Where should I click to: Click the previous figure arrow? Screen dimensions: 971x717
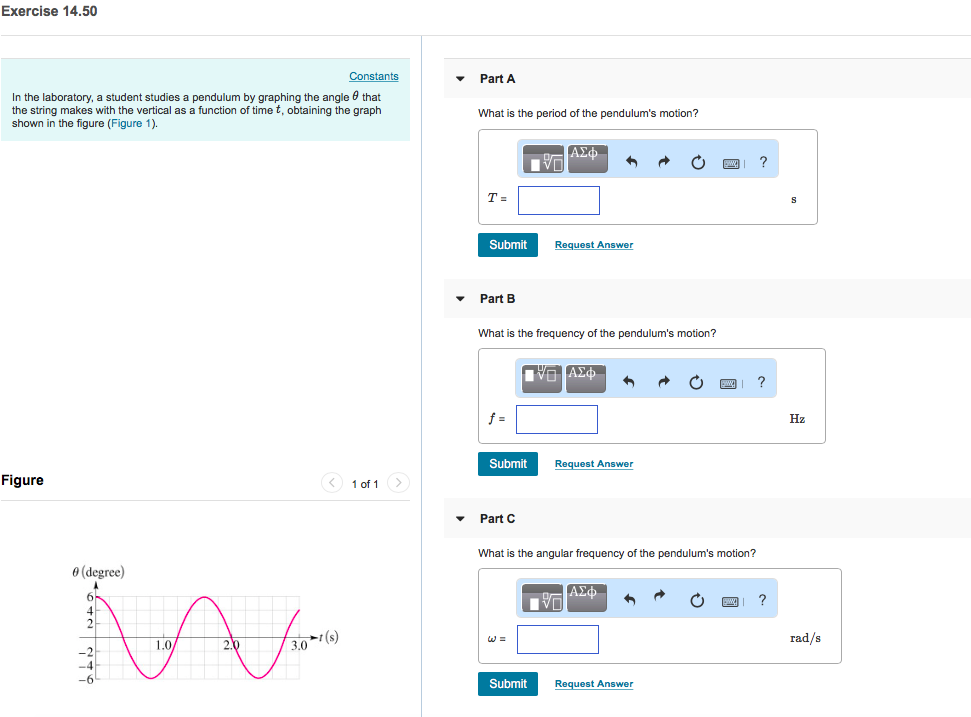pyautogui.click(x=331, y=482)
